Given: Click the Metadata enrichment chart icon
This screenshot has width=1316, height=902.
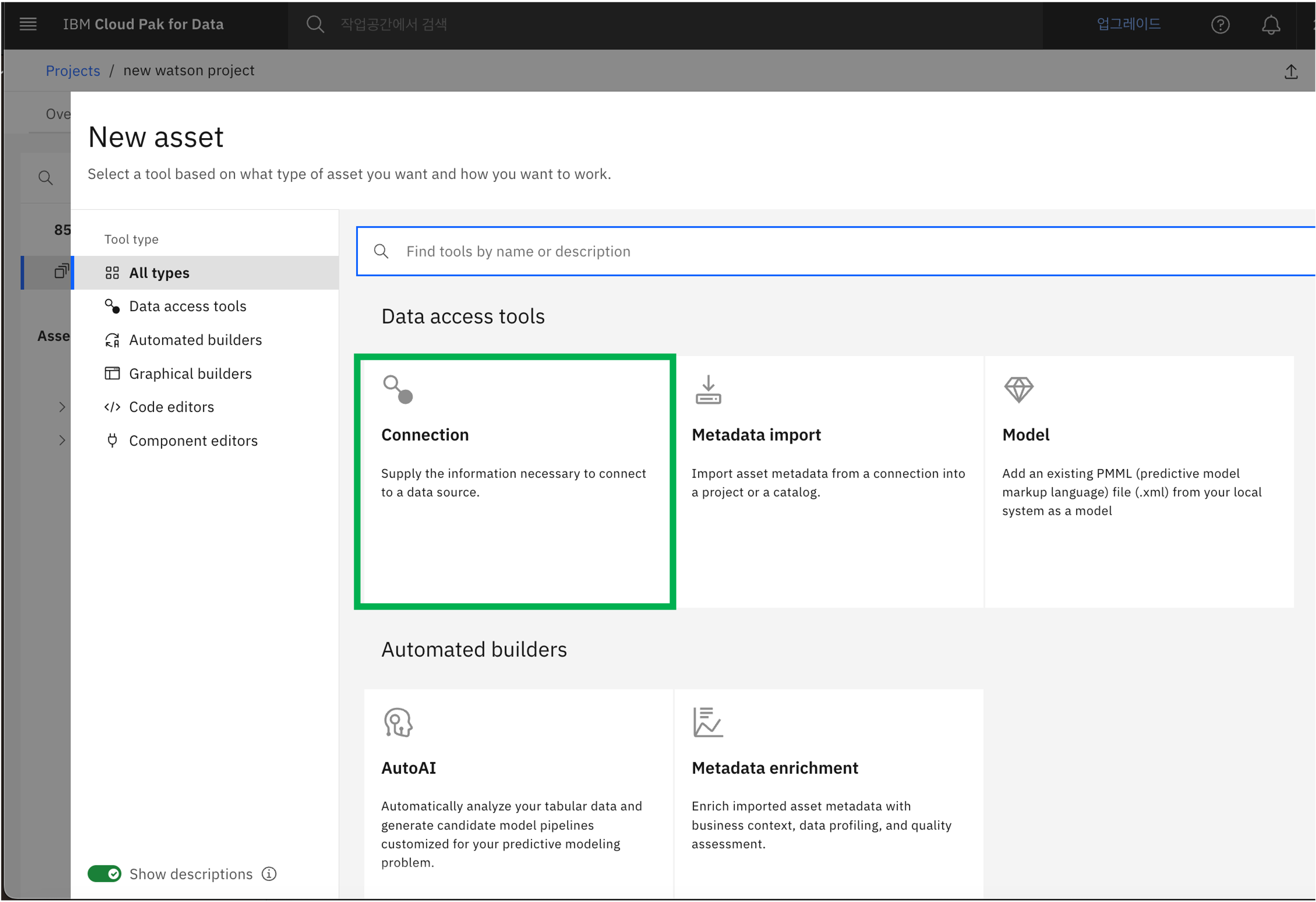Looking at the screenshot, I should pyautogui.click(x=708, y=723).
